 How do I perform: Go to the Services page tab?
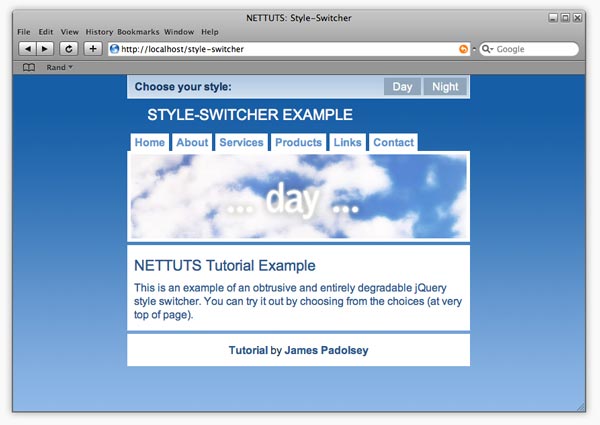coord(241,143)
